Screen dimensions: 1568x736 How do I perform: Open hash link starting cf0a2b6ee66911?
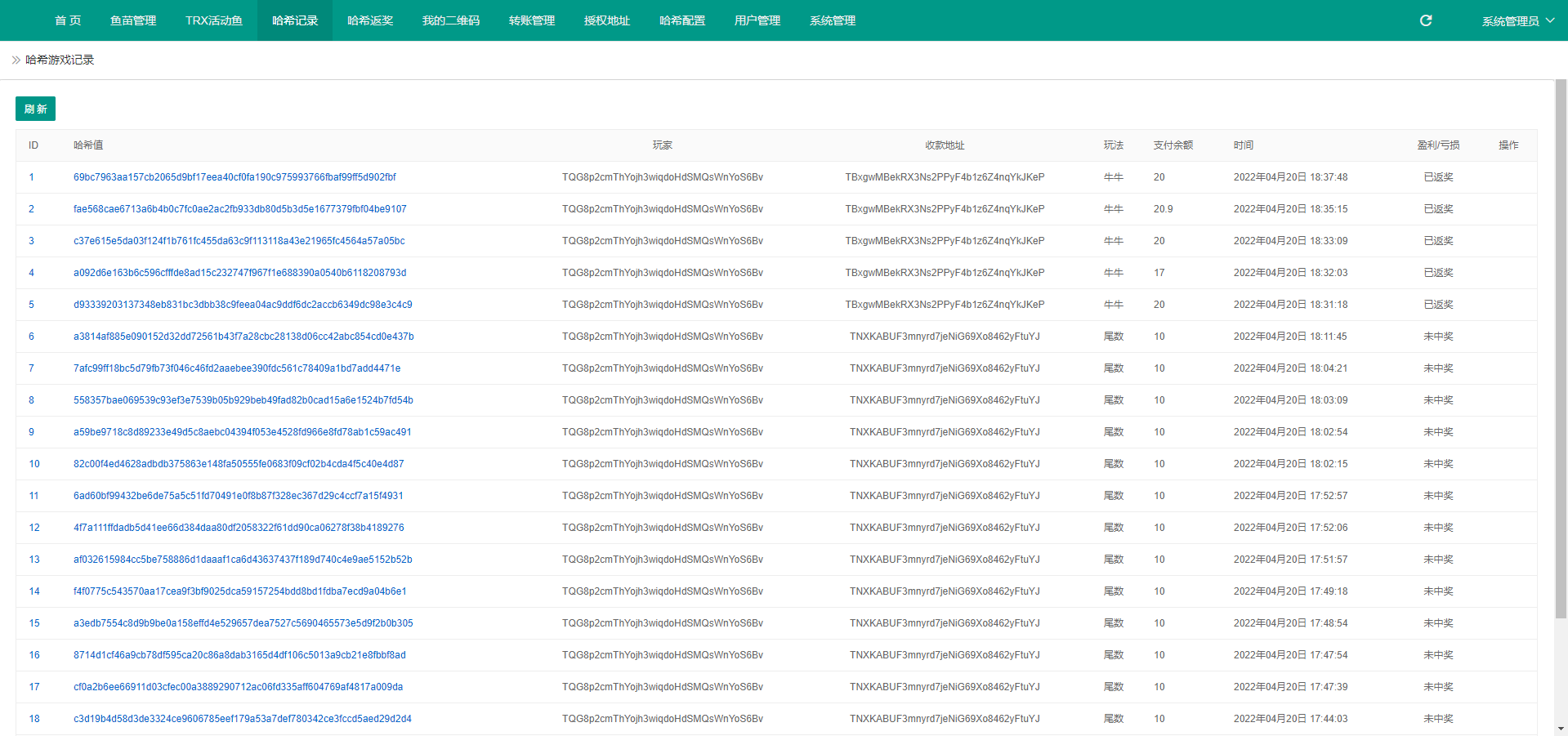click(238, 687)
